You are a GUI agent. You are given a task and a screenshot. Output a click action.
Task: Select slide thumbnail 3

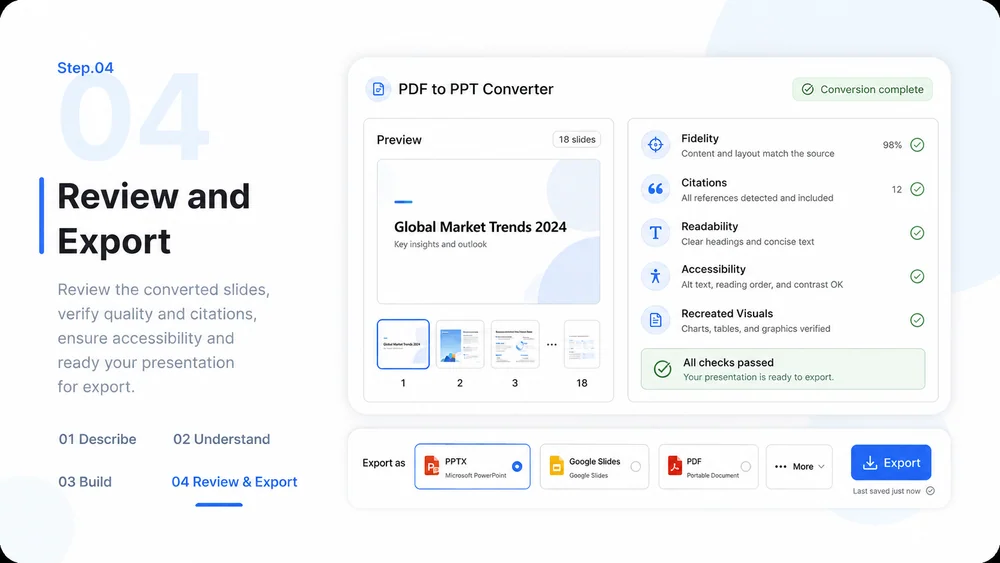515,344
